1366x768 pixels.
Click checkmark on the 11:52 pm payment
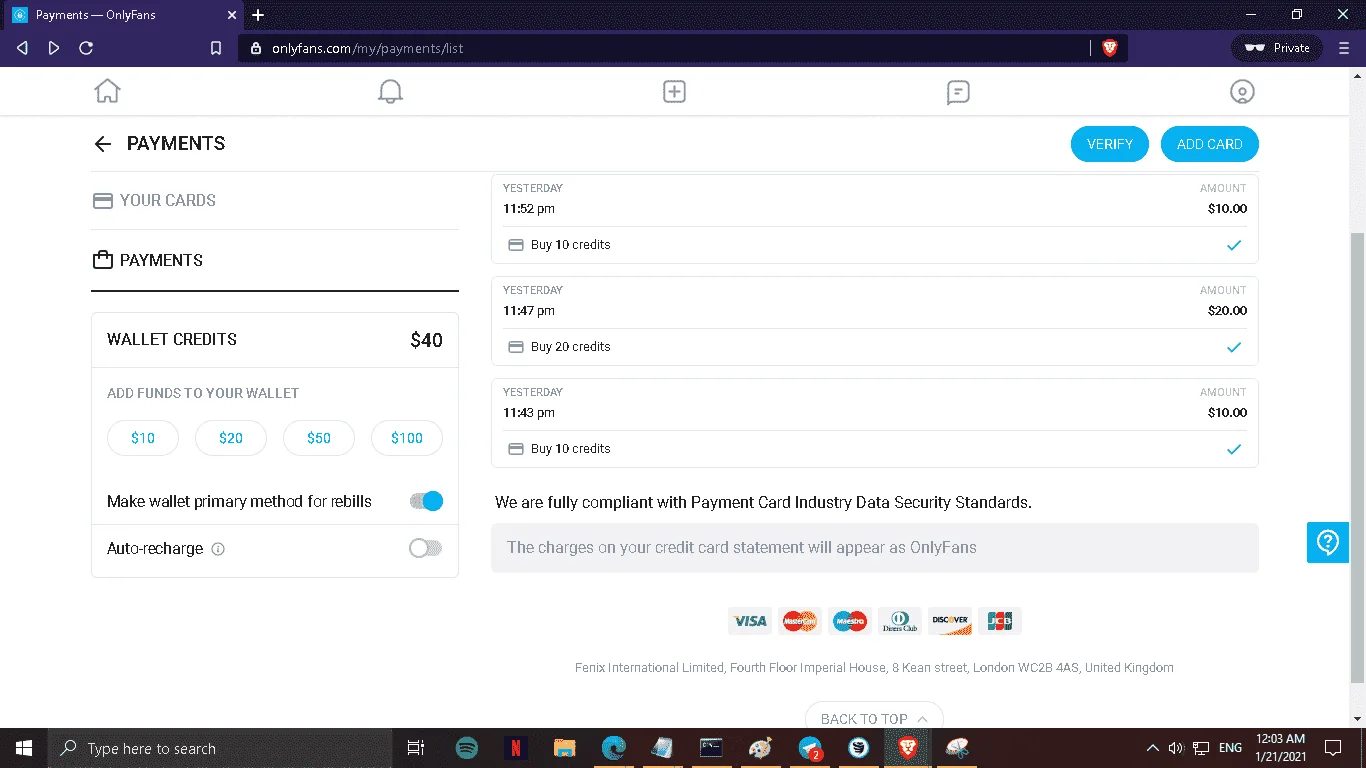tap(1234, 245)
